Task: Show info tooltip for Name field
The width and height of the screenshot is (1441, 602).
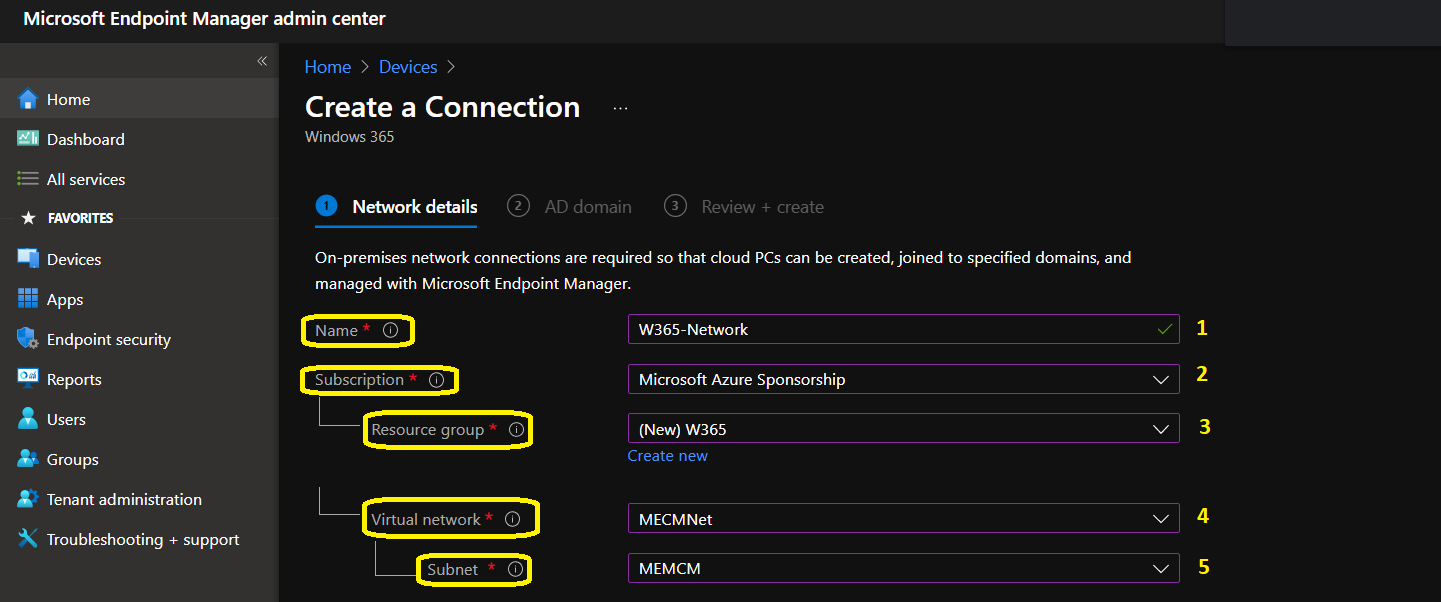Action: (391, 329)
